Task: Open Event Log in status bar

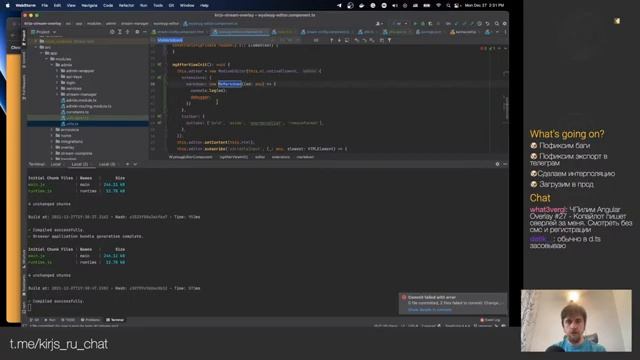Action: [490, 320]
